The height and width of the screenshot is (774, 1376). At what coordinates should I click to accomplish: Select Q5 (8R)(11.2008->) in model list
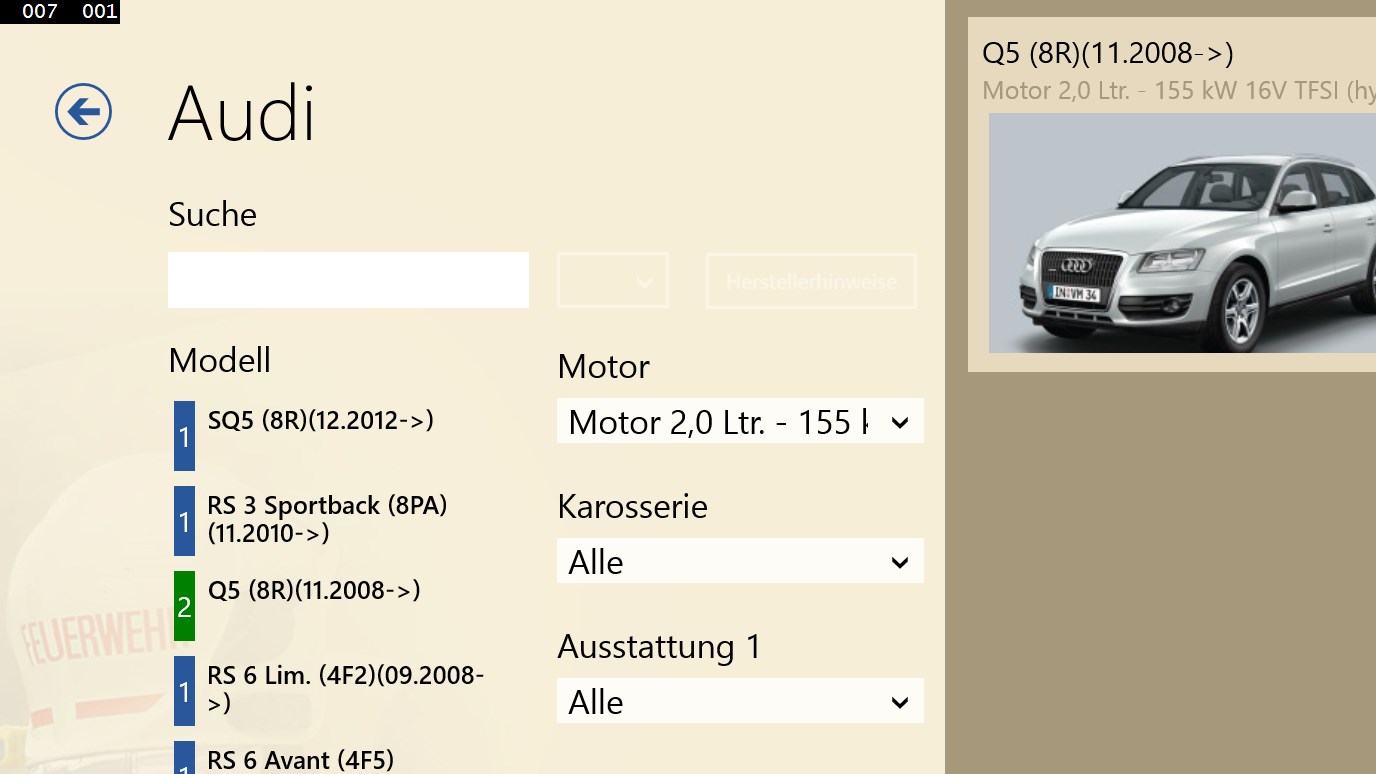[314, 591]
